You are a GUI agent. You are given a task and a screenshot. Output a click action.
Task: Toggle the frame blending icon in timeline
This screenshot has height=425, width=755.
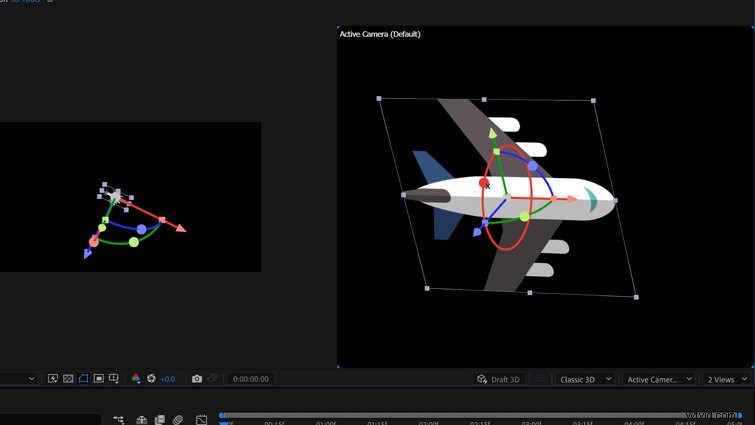tap(160, 420)
